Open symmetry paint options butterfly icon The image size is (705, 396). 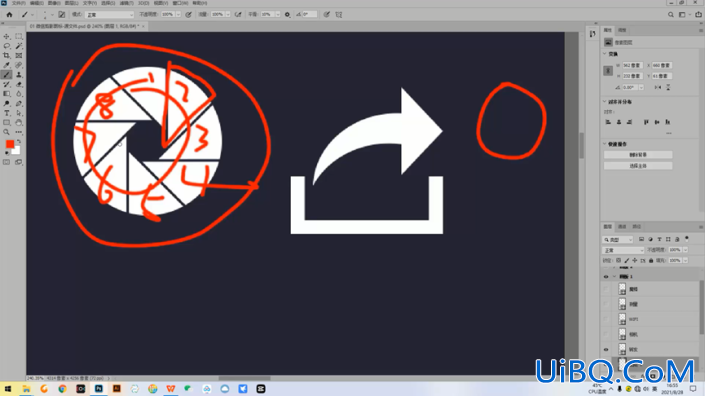[339, 14]
